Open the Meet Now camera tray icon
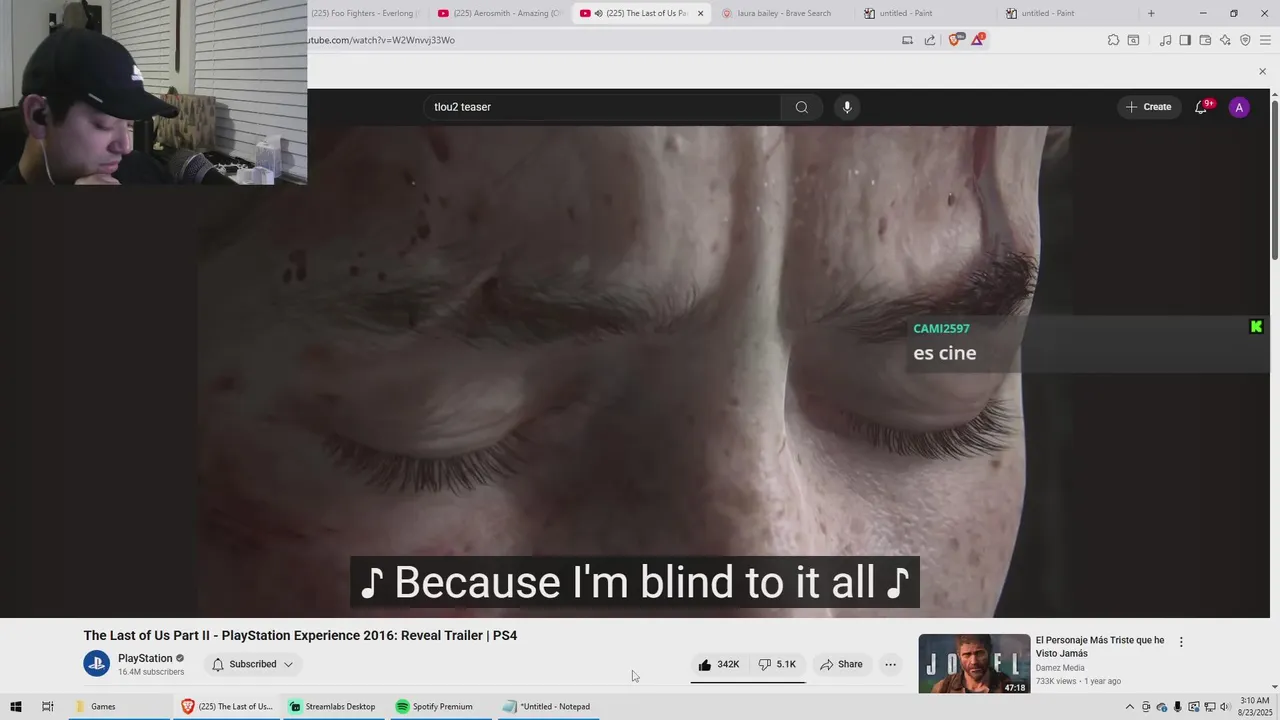This screenshot has height=720, width=1280. coord(1146,707)
